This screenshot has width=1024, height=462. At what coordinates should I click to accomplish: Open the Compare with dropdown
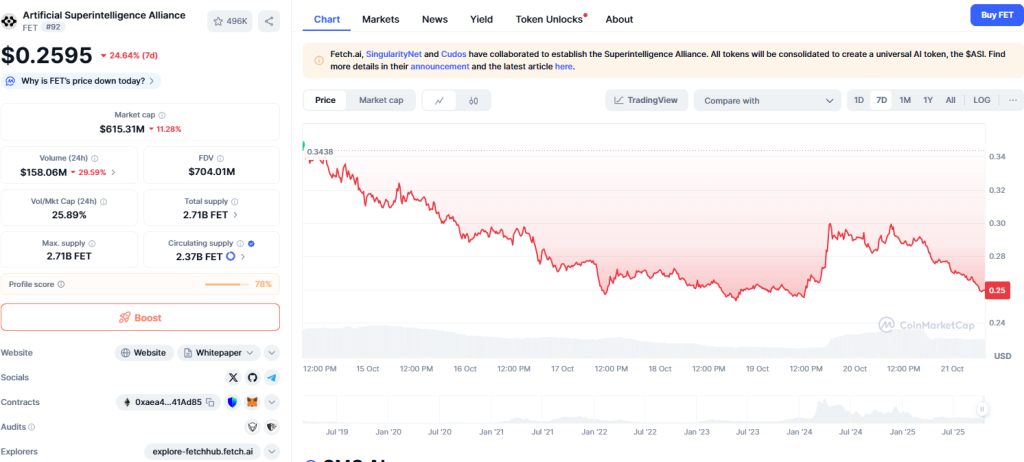767,100
